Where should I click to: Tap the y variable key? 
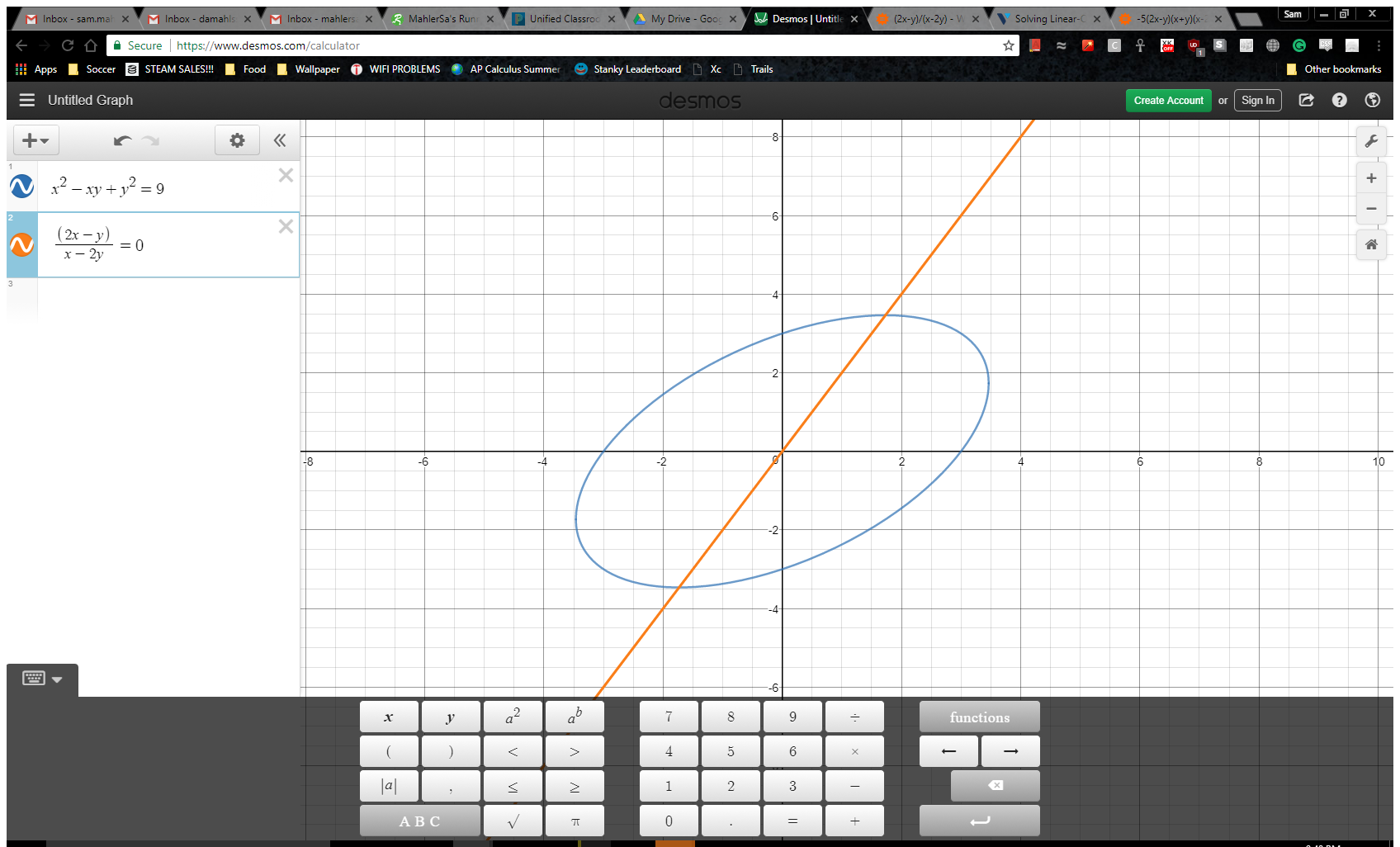[451, 717]
